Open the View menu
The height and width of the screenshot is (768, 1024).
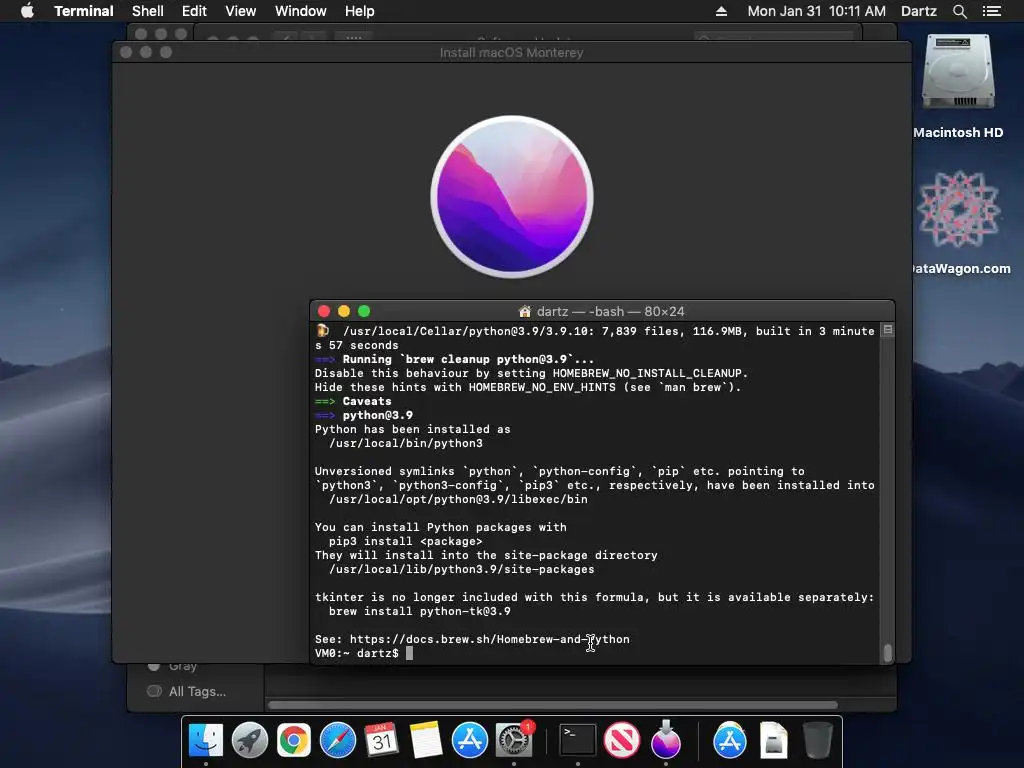pos(240,11)
